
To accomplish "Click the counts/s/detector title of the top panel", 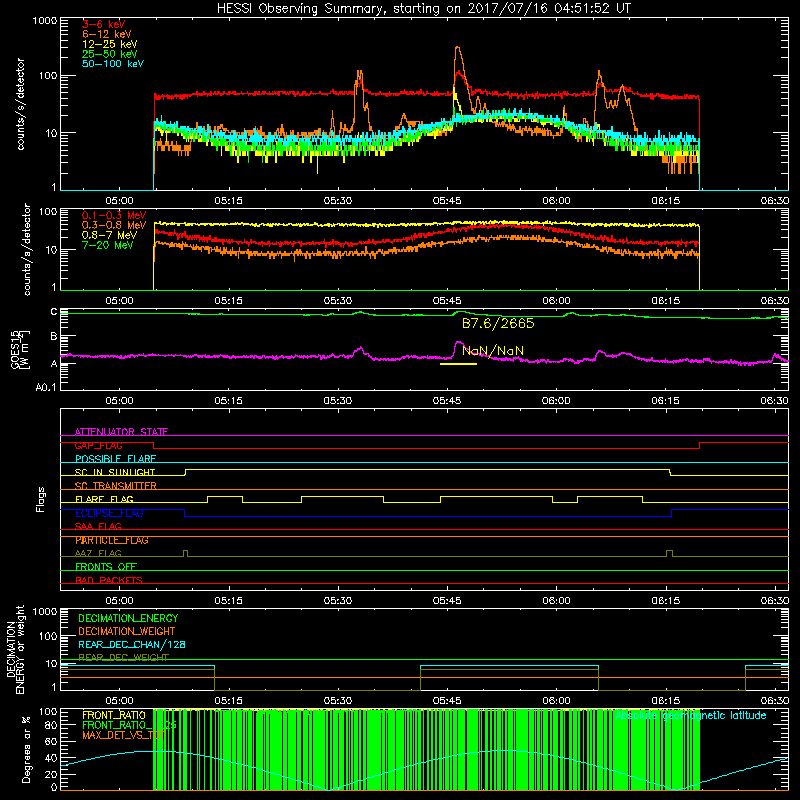I will (x=20, y=104).
